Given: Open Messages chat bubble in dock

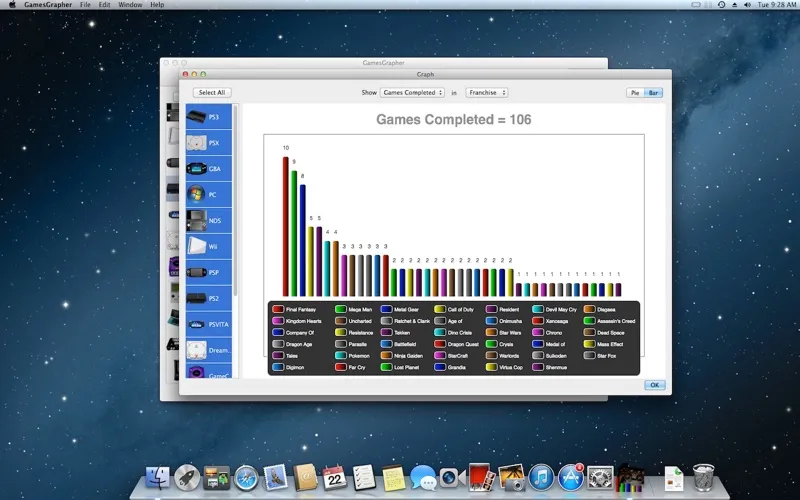Looking at the screenshot, I should pyautogui.click(x=423, y=478).
